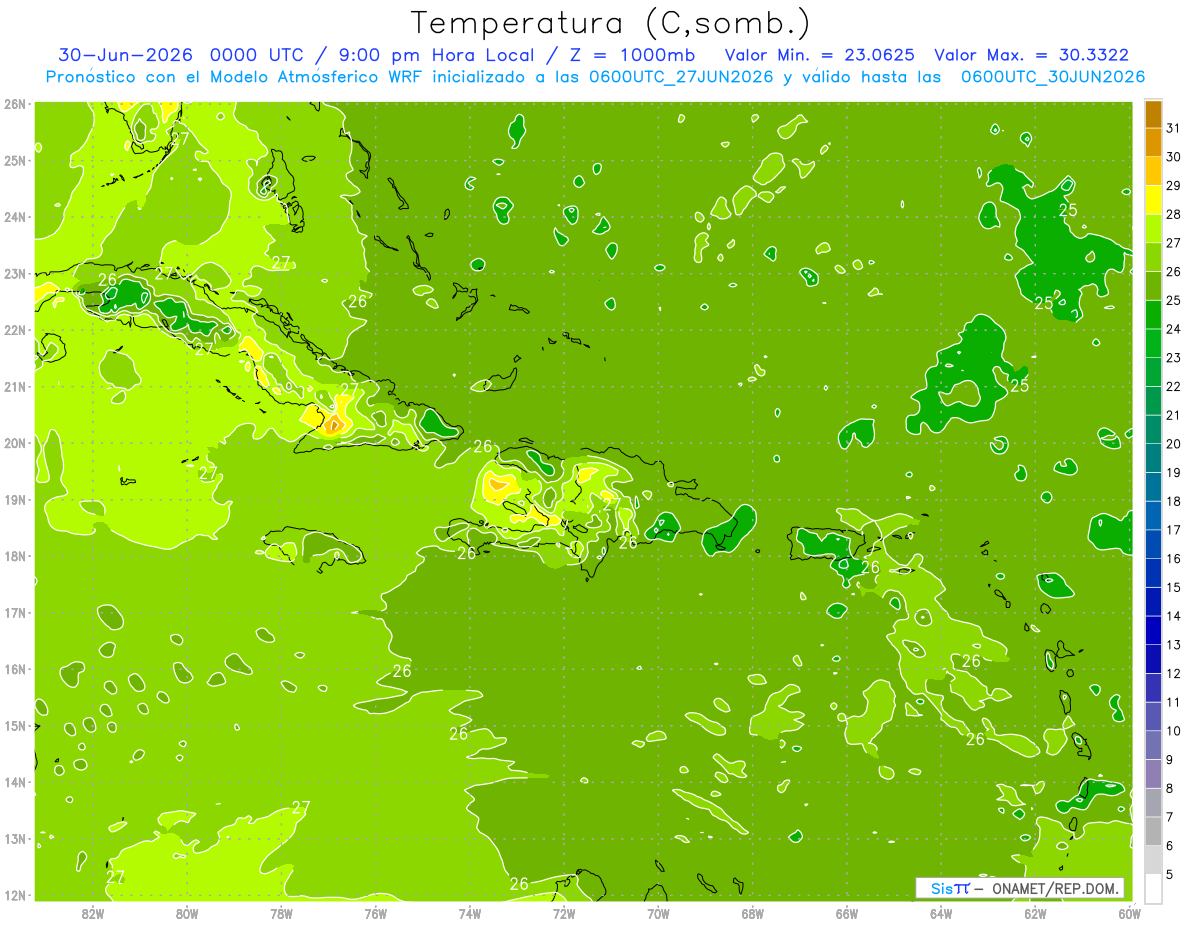Image resolution: width=1200 pixels, height=927 pixels.
Task: Click color scale label 28
Action: [1173, 214]
